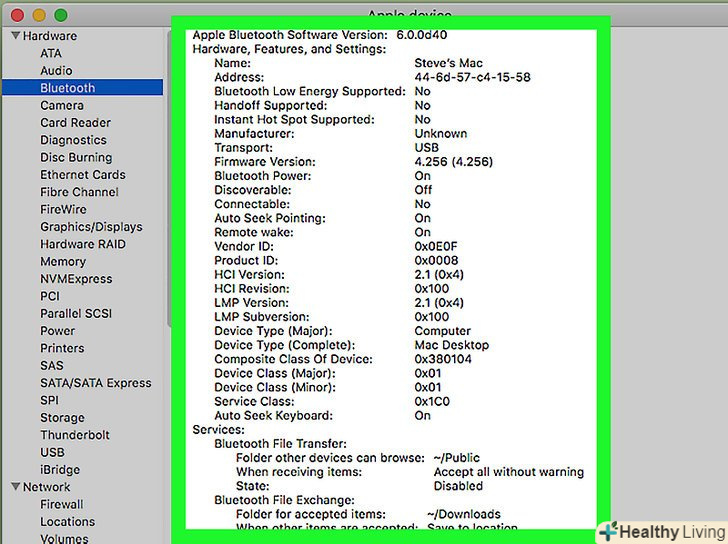Click Composite Class value 0x380104
Screen dimensions: 728x544
coord(442,359)
